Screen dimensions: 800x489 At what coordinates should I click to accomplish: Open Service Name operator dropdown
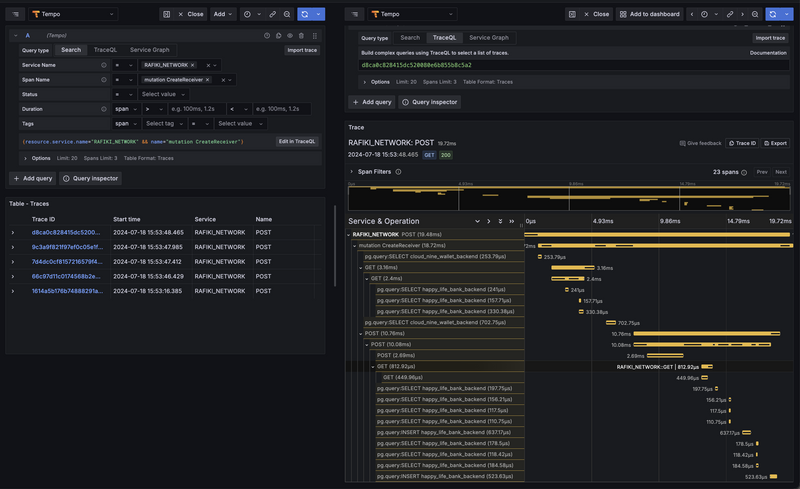point(124,65)
